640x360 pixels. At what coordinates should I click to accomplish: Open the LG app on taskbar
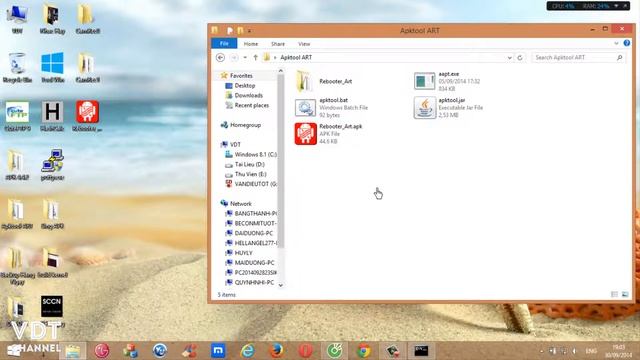tap(102, 351)
